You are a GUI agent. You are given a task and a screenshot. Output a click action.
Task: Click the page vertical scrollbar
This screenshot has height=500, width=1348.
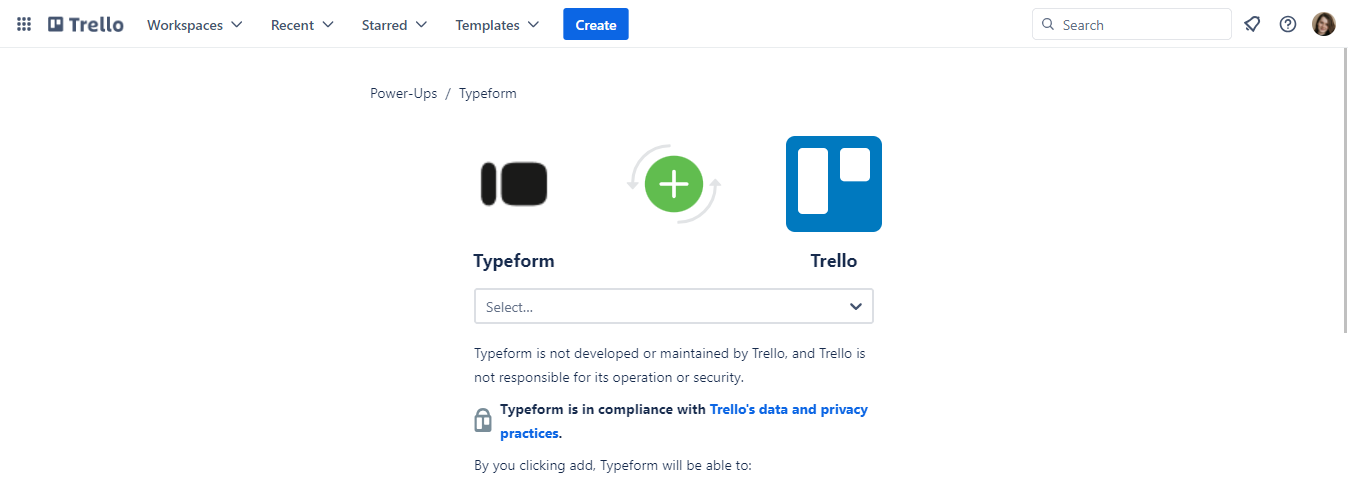1344,190
